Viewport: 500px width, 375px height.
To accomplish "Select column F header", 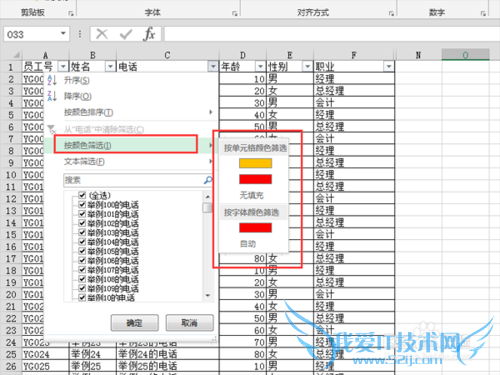I will 354,55.
